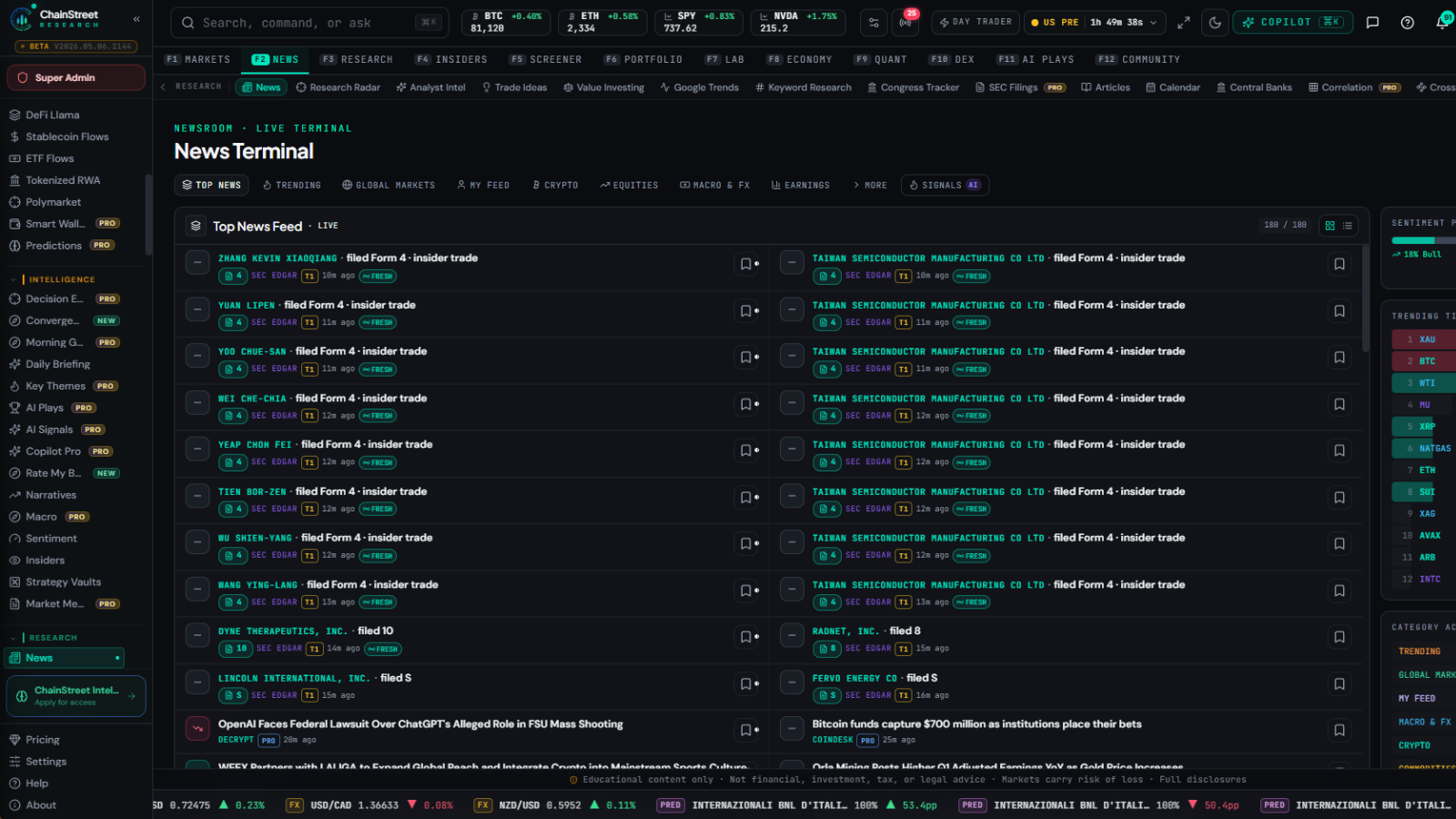Image resolution: width=1456 pixels, height=819 pixels.
Task: Expand the US PRE market session dropdown
Action: 1094,23
